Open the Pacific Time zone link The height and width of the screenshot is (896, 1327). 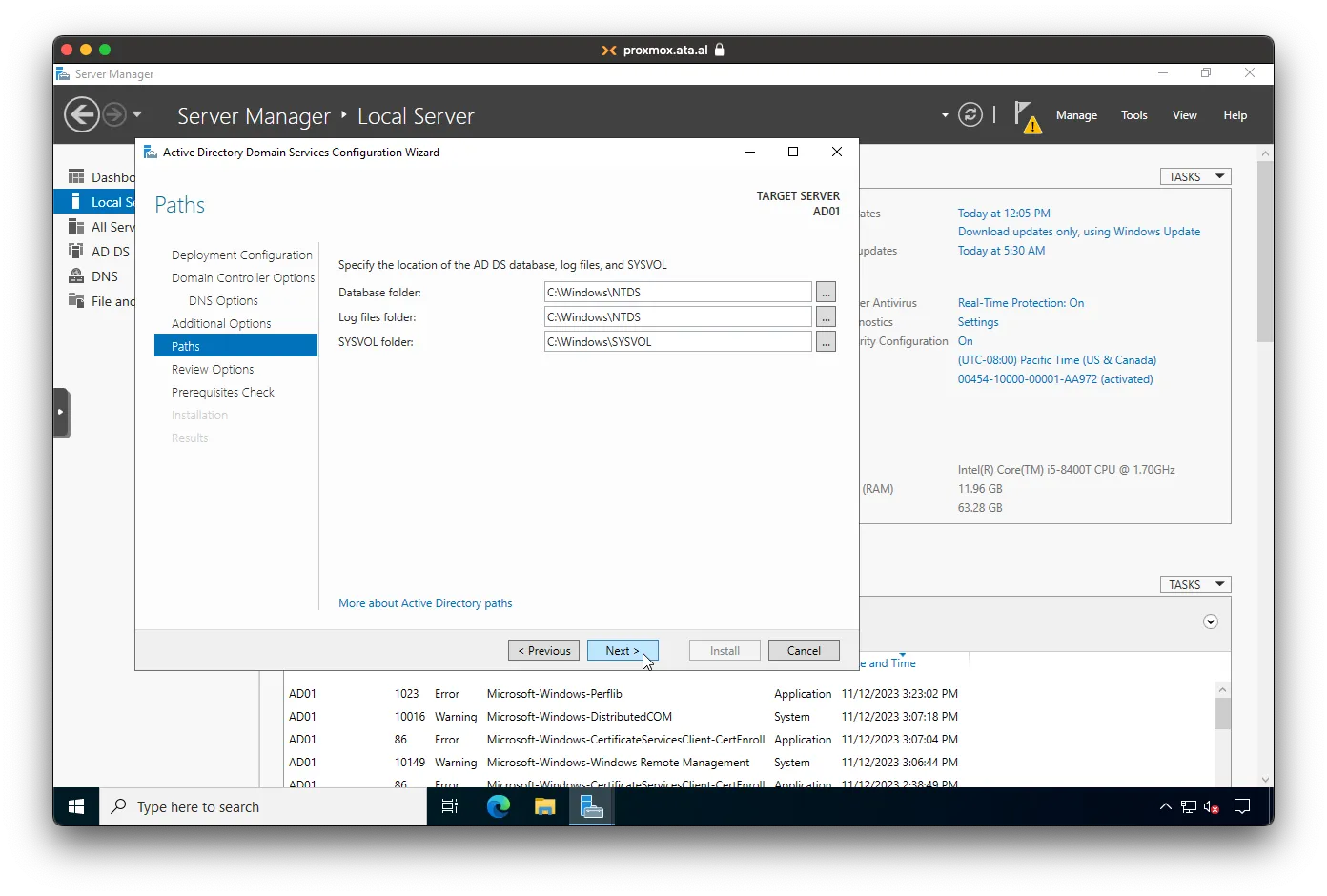(x=1057, y=360)
